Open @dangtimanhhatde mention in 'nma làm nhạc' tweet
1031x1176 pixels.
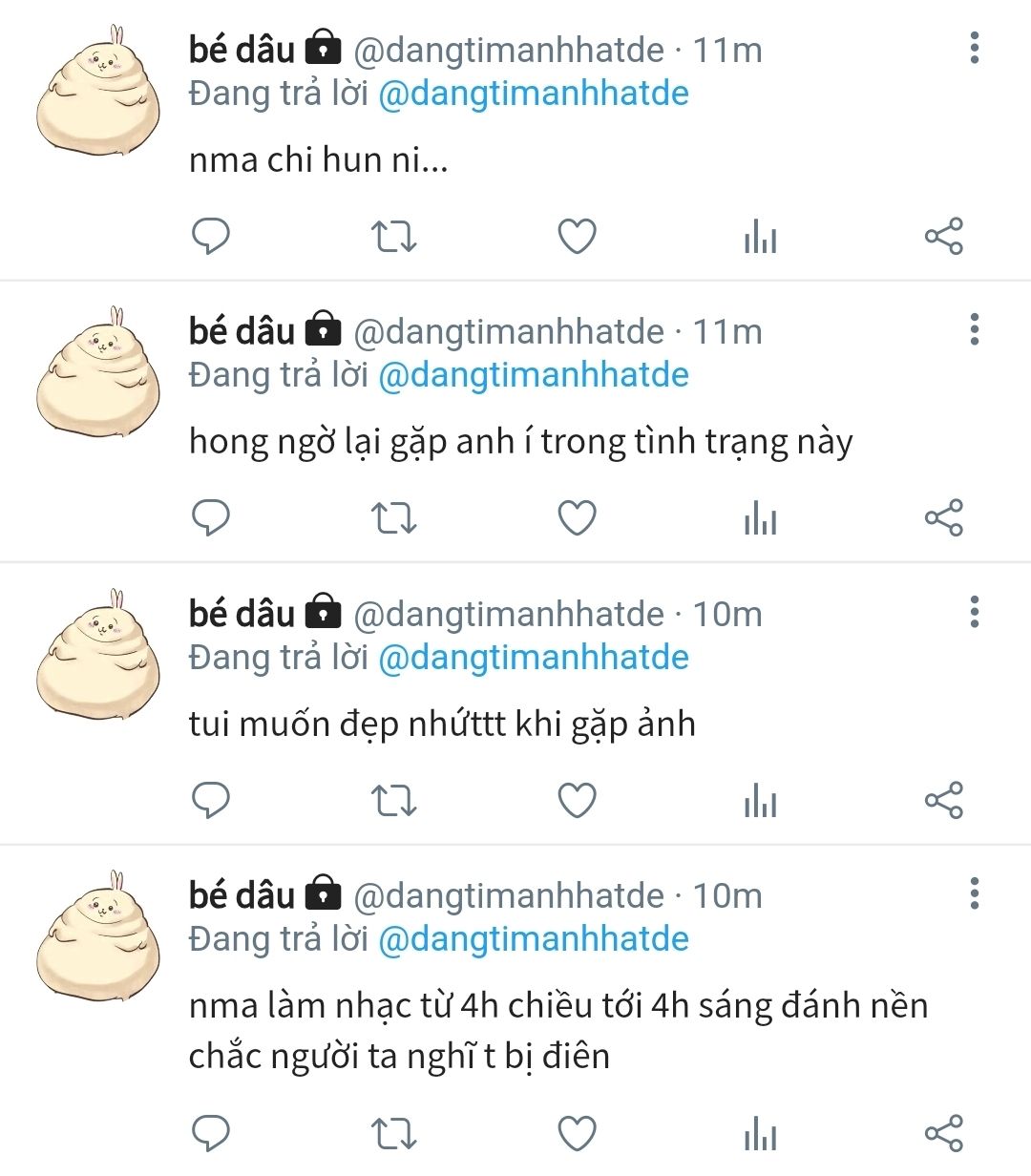[534, 939]
